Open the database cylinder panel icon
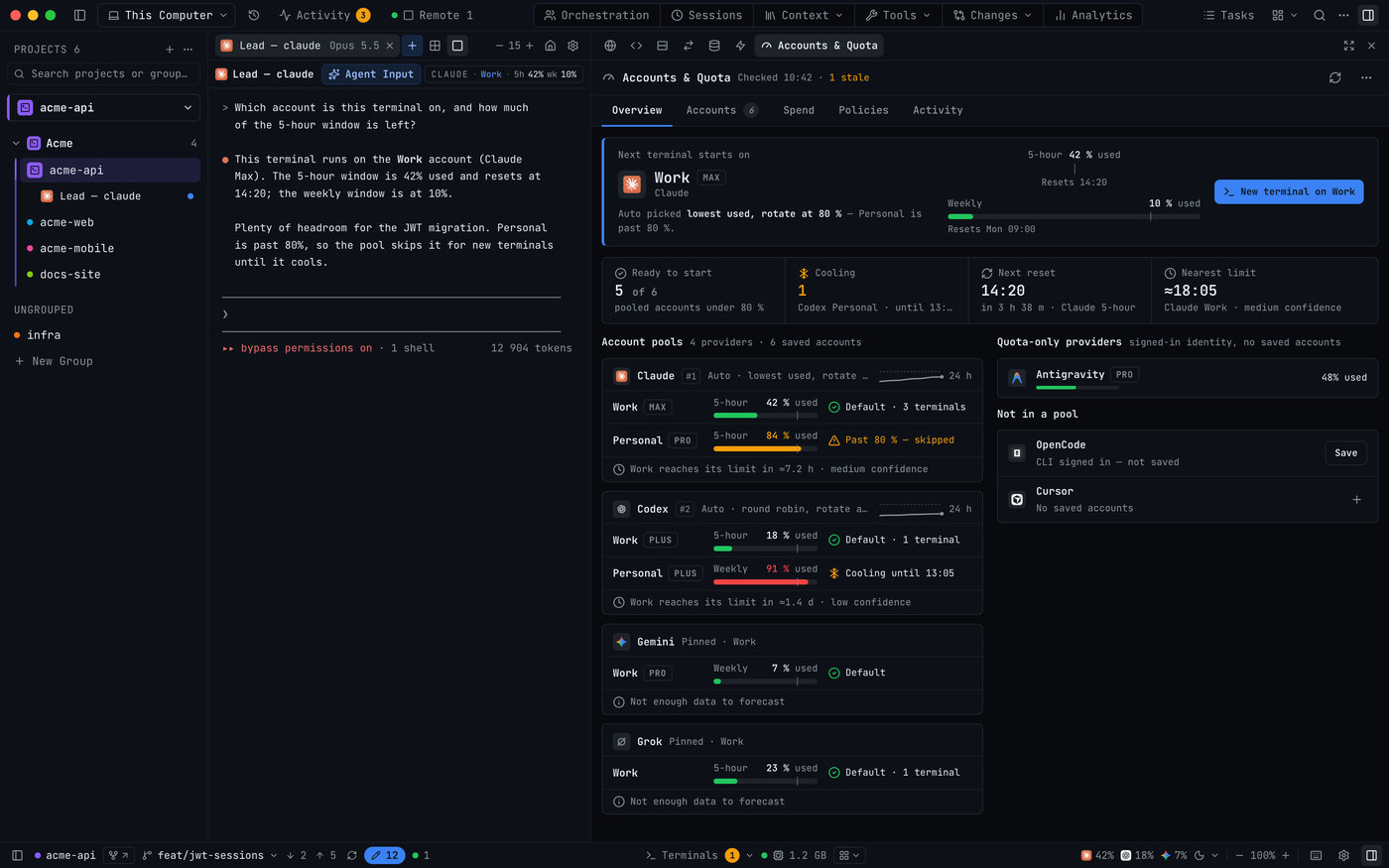This screenshot has height=868, width=1389. [x=714, y=46]
